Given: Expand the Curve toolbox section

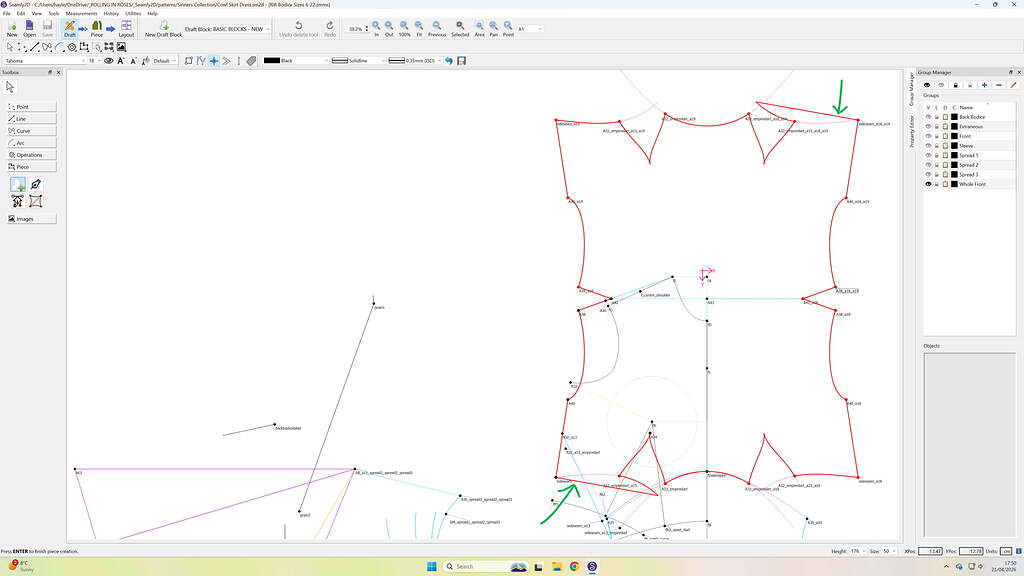Looking at the screenshot, I should point(30,131).
